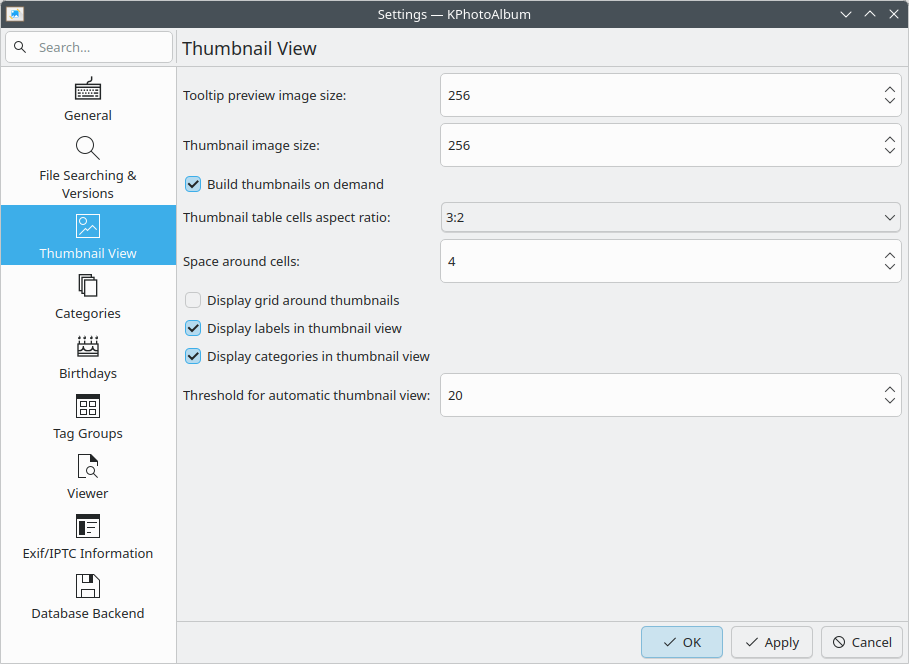Click the Apply button

pyautogui.click(x=772, y=642)
